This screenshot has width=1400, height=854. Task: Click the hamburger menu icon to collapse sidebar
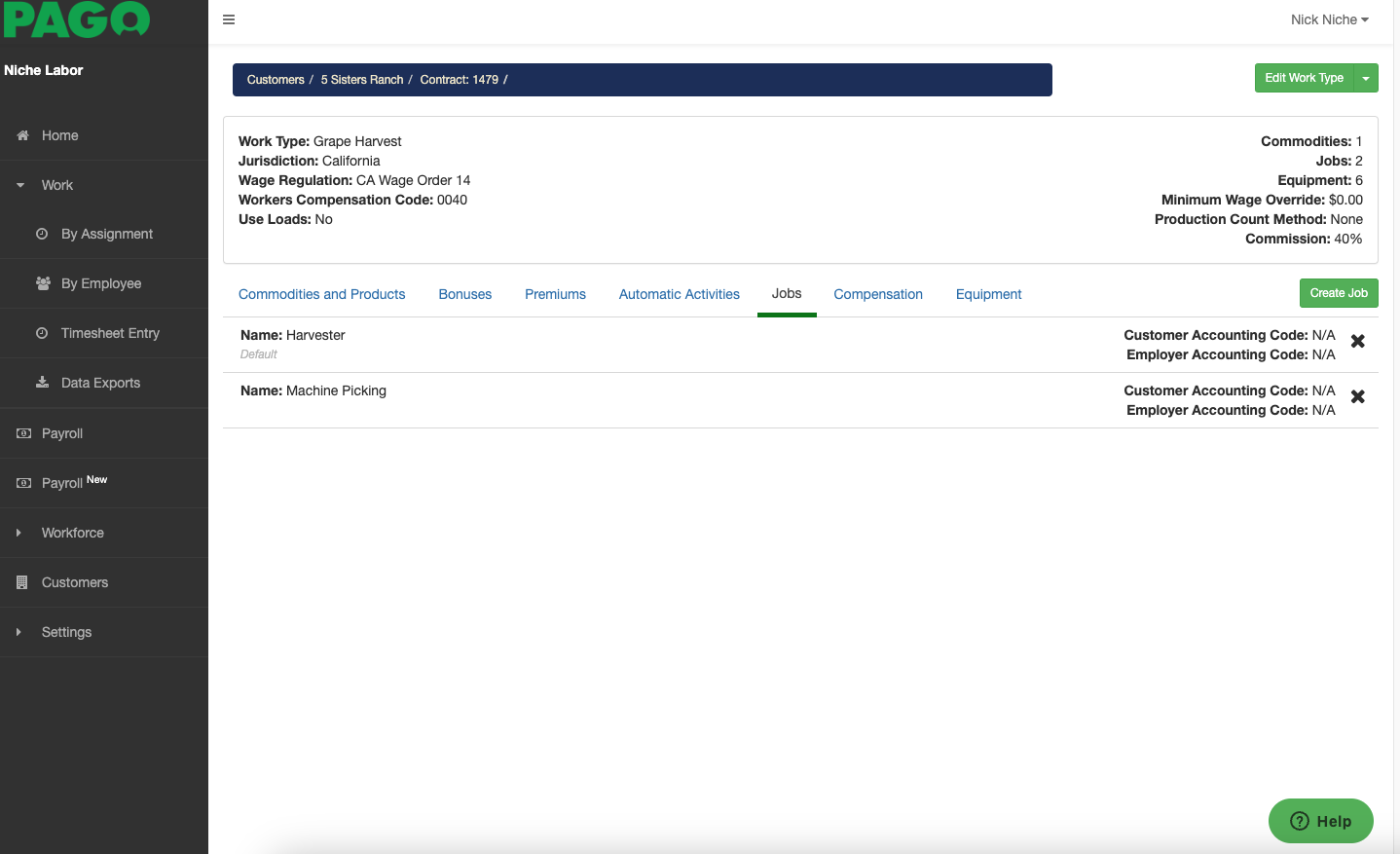pos(229,19)
